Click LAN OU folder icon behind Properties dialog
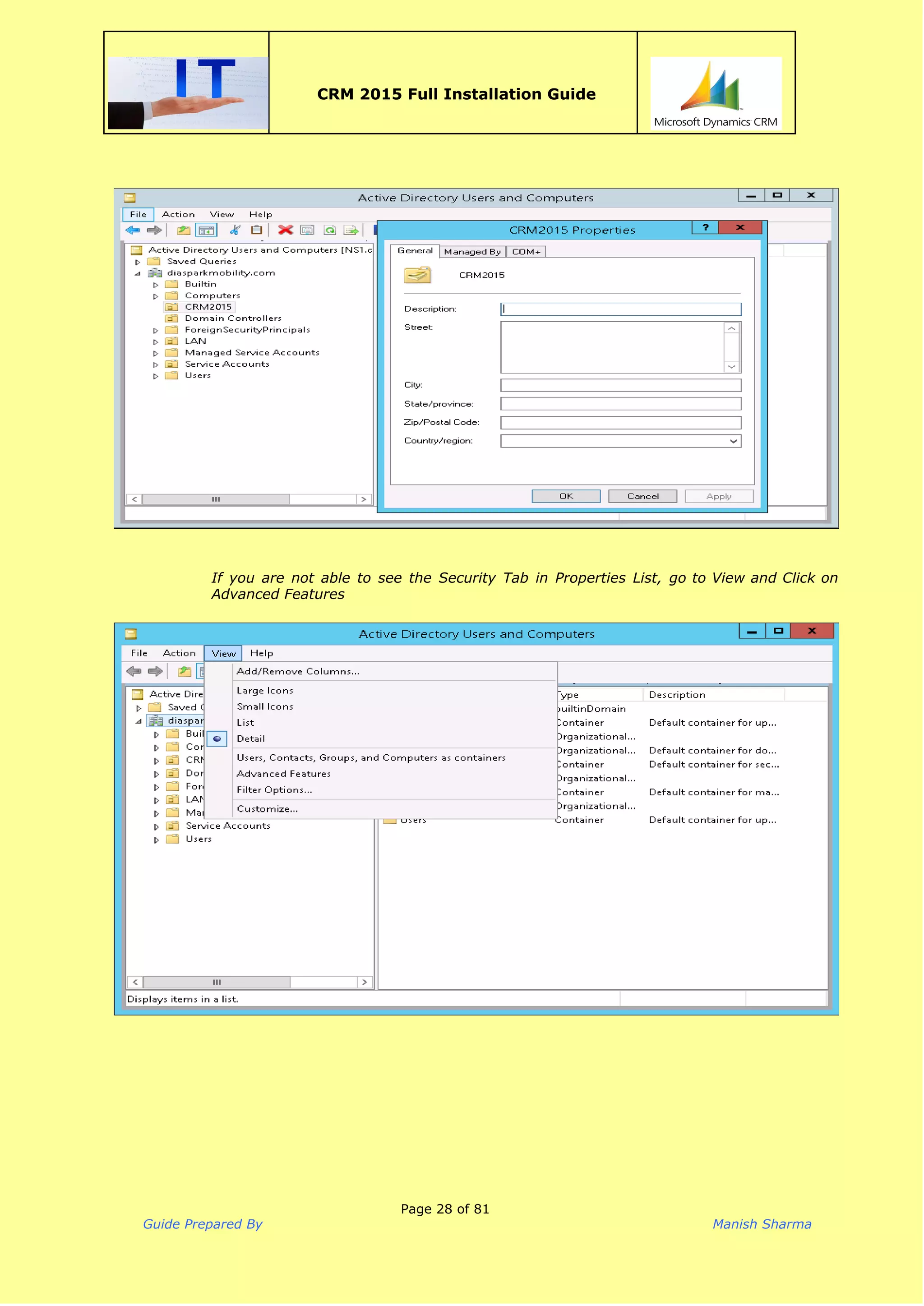 [x=172, y=341]
